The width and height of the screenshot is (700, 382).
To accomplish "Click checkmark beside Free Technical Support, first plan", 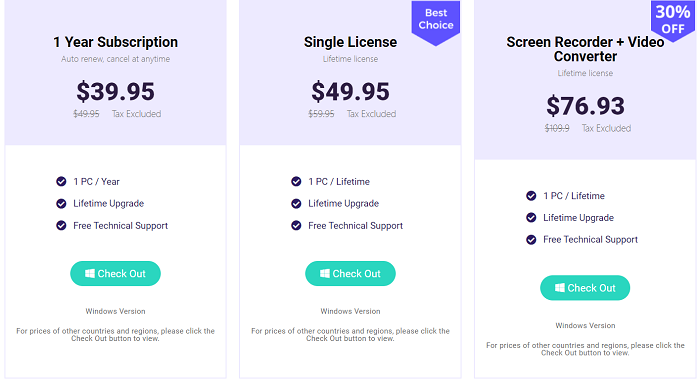I will pyautogui.click(x=61, y=225).
